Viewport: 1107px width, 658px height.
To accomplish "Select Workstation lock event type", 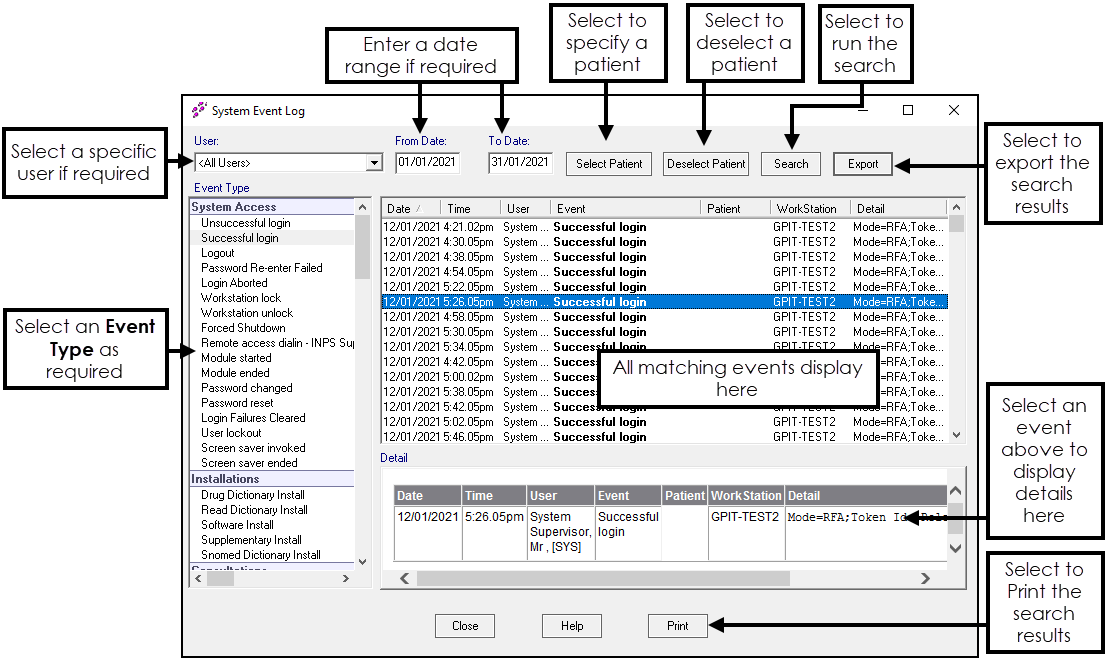I will pyautogui.click(x=241, y=298).
